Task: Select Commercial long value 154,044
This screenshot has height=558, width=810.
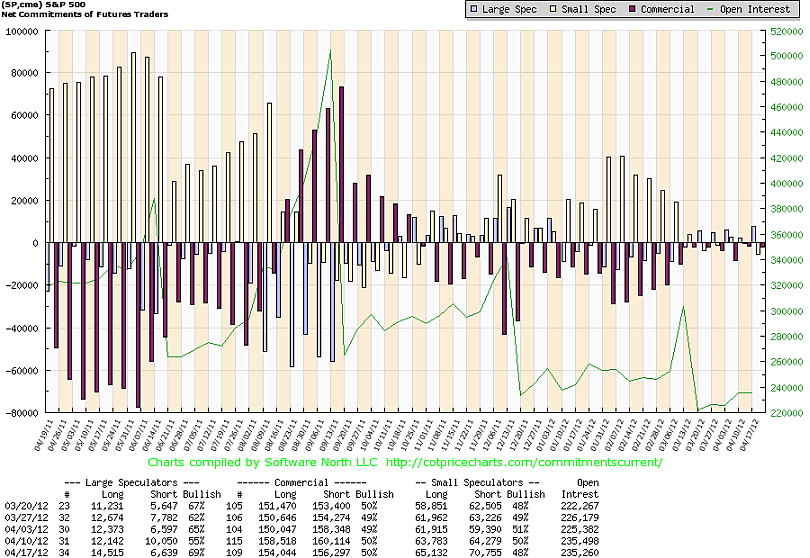Action: [x=277, y=553]
